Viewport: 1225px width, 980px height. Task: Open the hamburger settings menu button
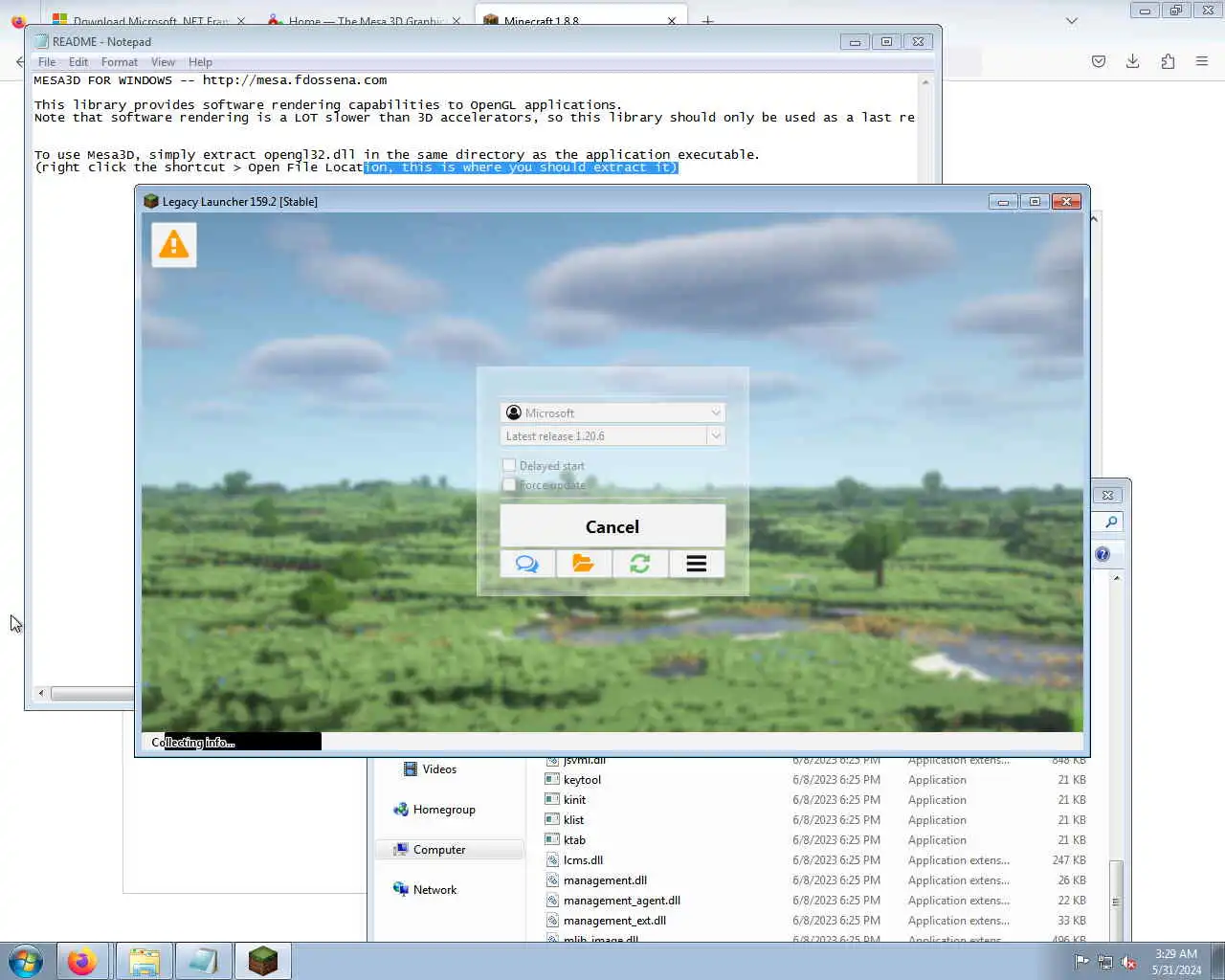[697, 564]
